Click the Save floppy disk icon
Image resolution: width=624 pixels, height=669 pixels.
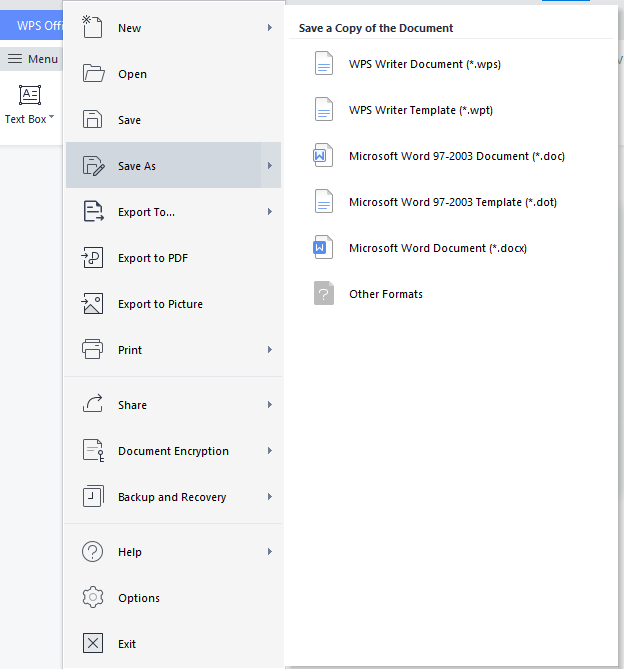click(x=92, y=120)
